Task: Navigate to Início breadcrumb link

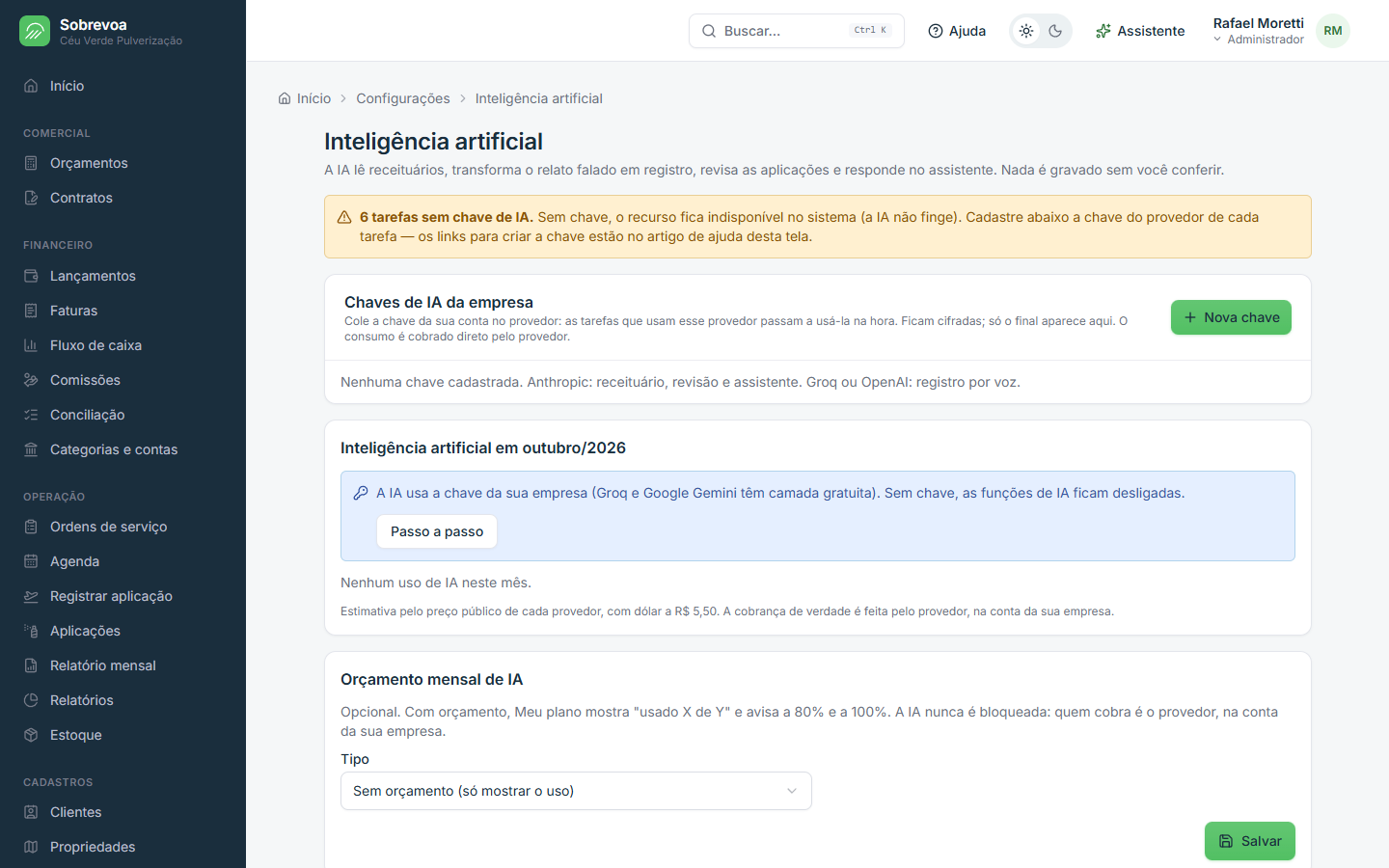Action: click(305, 98)
